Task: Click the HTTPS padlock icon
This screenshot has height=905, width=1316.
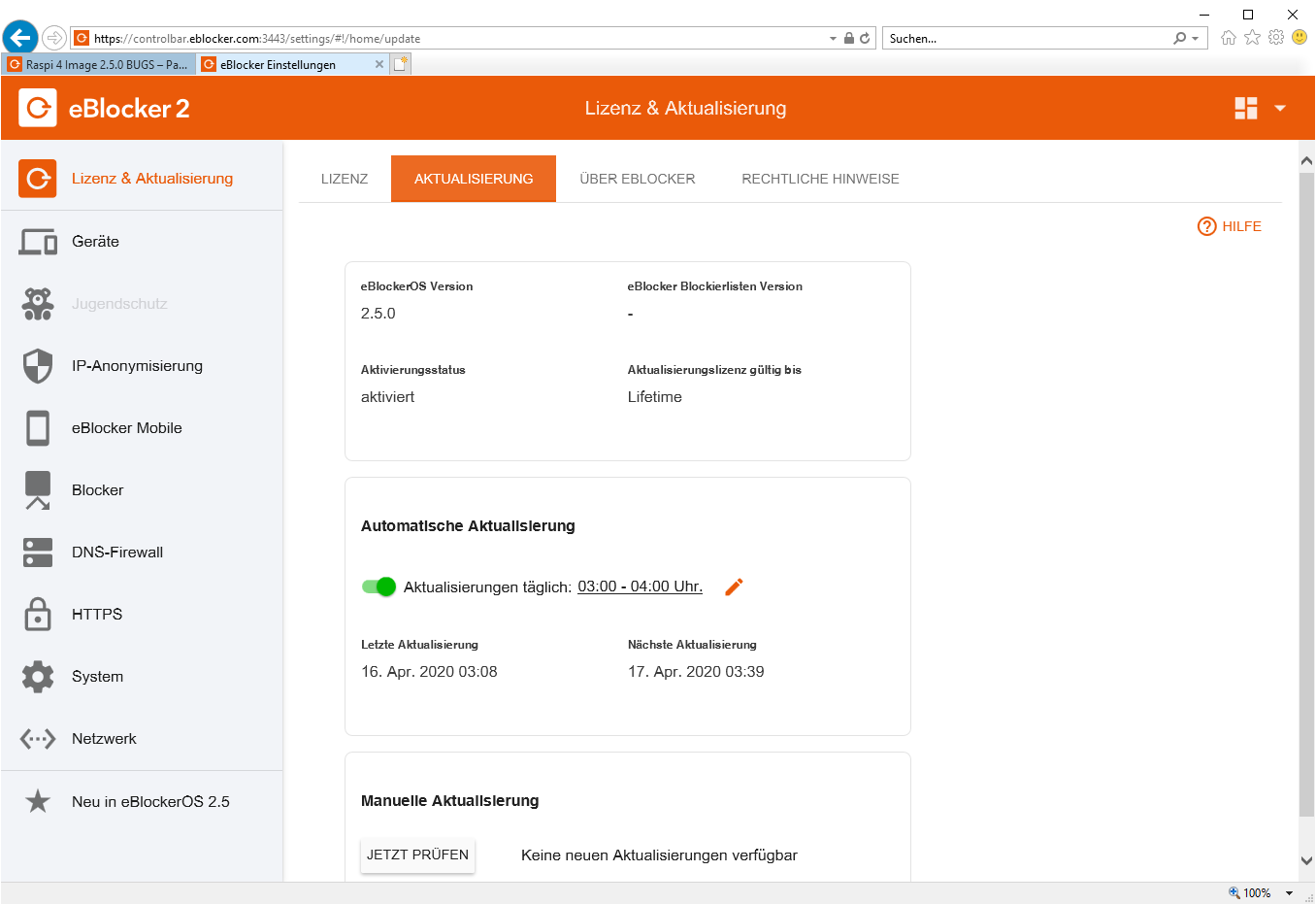Action: tap(38, 615)
